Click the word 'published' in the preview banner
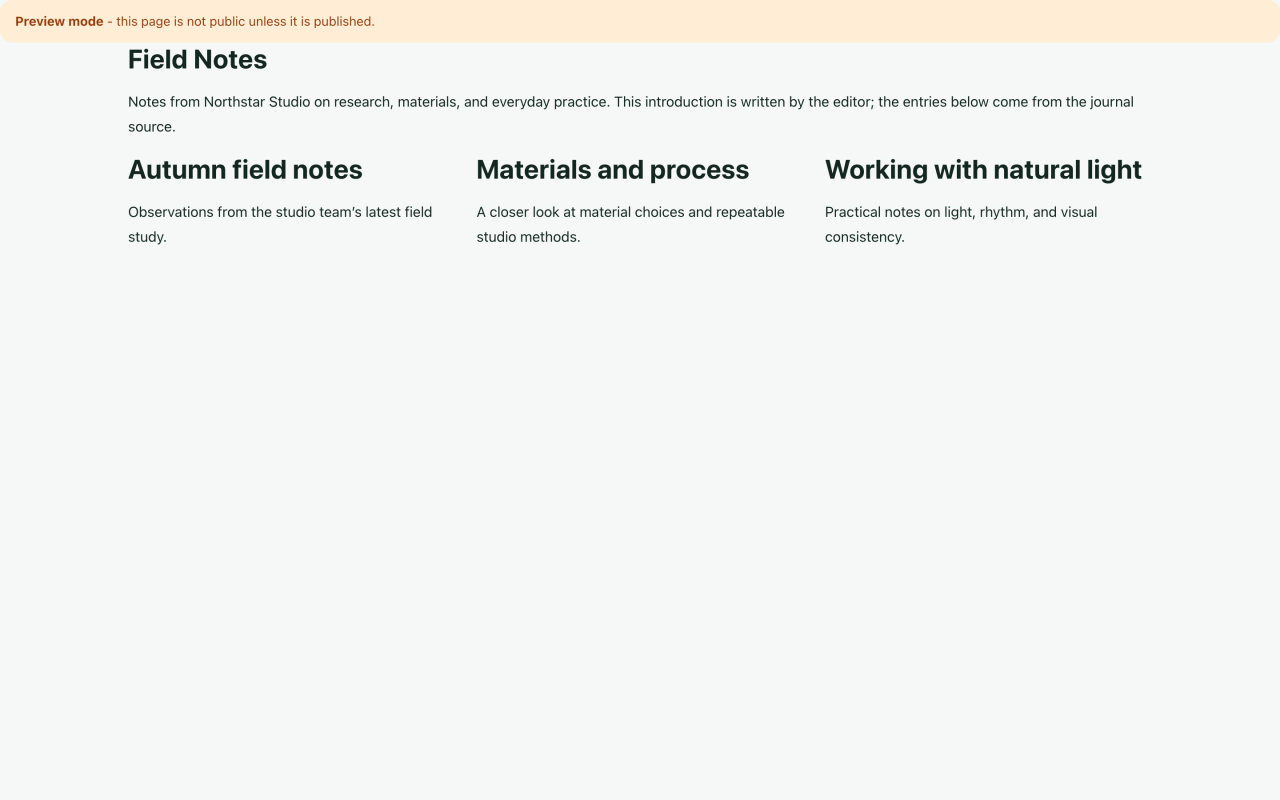This screenshot has height=800, width=1280. pos(342,21)
